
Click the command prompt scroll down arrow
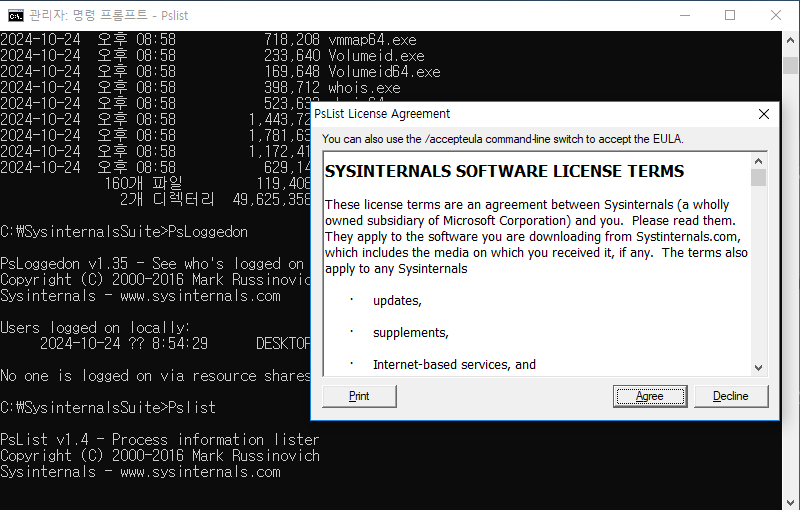tap(790, 501)
